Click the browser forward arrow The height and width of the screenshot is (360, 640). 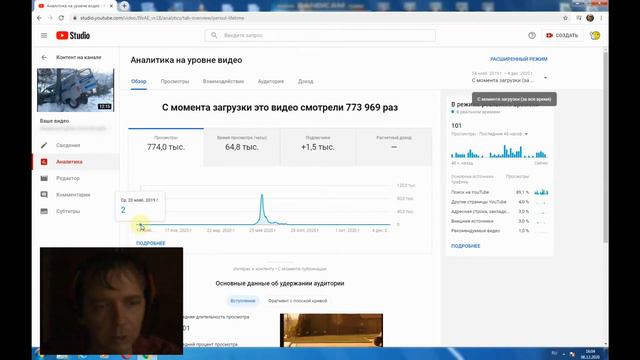tap(50, 18)
